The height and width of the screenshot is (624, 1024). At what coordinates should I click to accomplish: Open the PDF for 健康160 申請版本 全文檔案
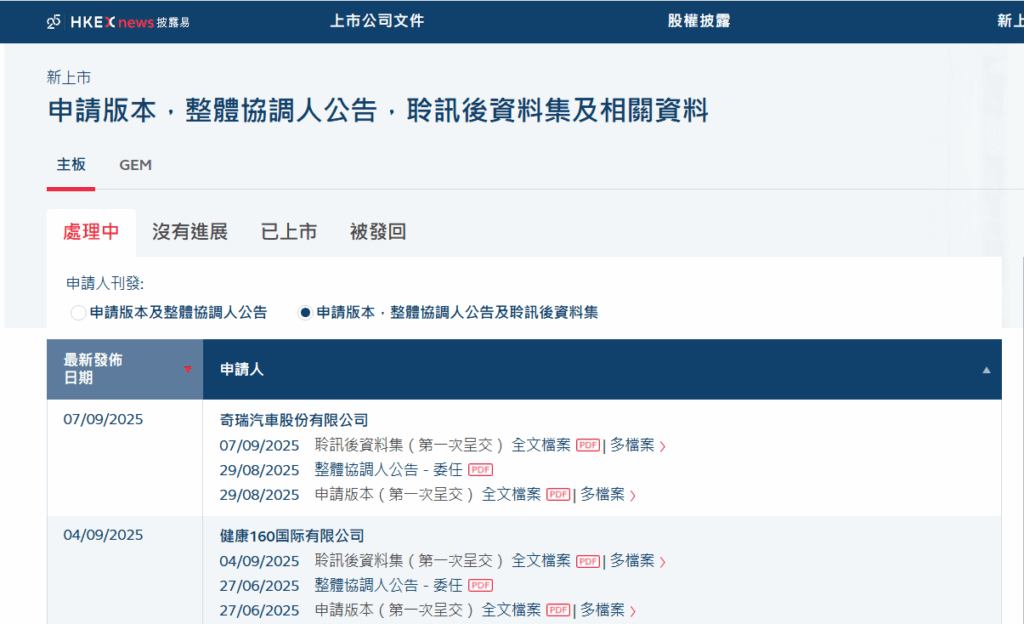tap(558, 610)
